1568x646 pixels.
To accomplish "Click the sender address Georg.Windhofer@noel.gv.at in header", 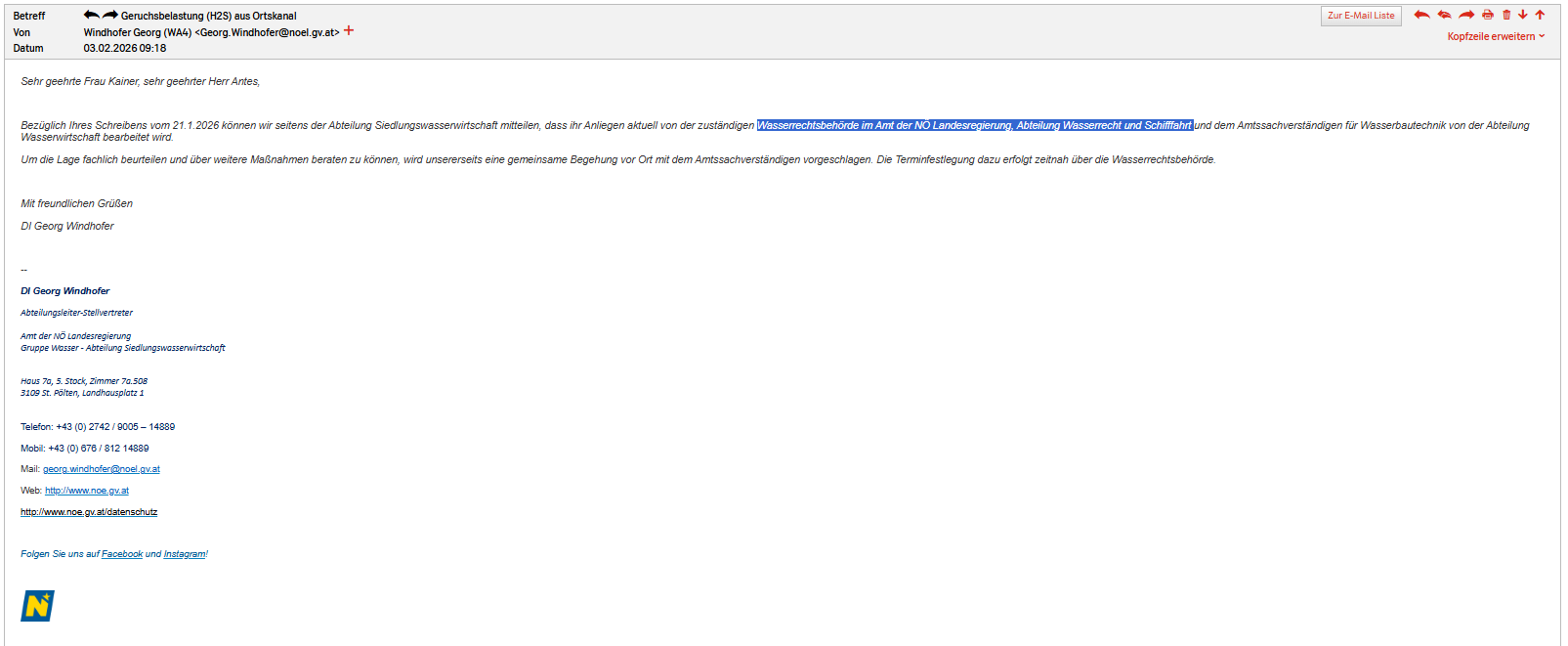I will [269, 32].
